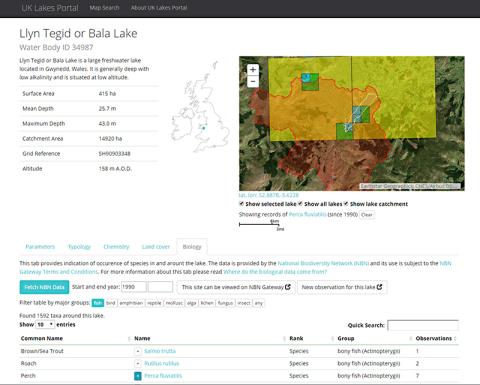Focus the end year field
The image size is (480, 385).
(160, 287)
